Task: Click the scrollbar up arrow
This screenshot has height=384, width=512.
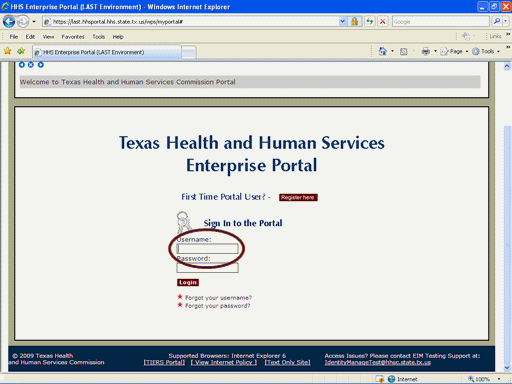Action: [507, 66]
